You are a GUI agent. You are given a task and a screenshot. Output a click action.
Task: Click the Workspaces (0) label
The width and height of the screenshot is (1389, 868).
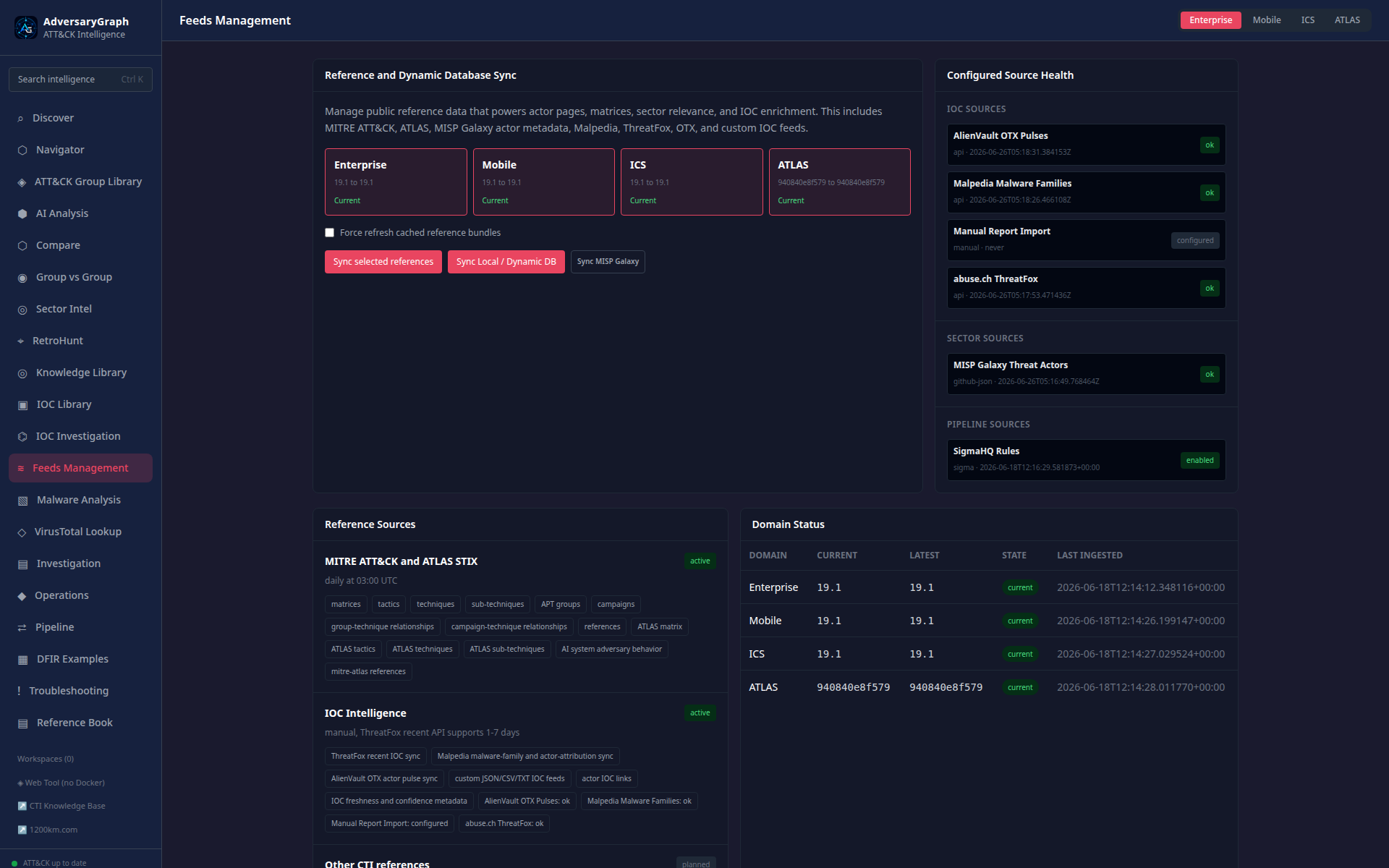coord(46,759)
